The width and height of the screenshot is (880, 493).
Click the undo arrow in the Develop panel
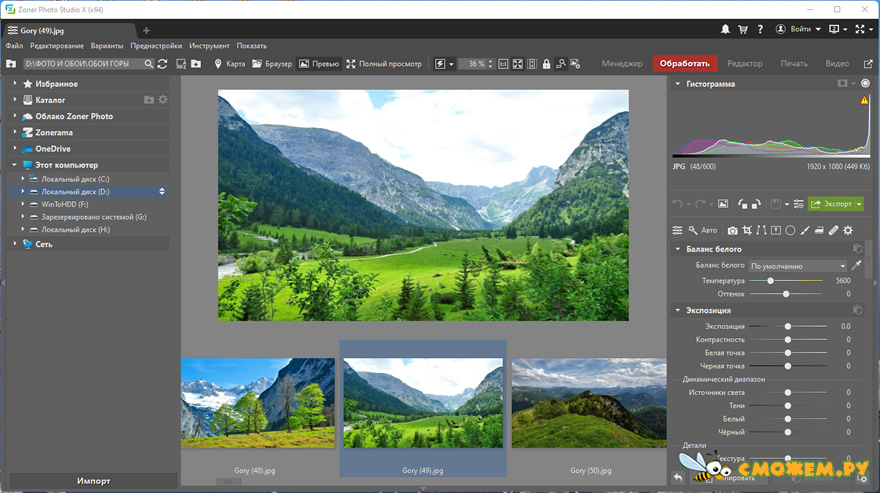click(x=677, y=204)
